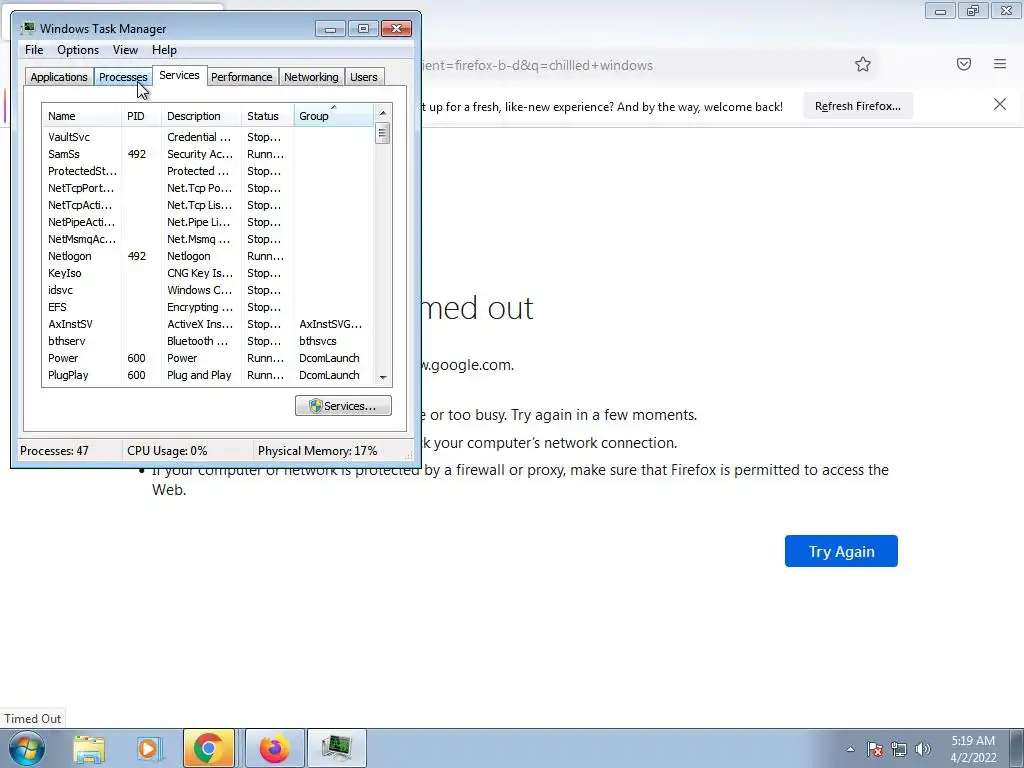Screen dimensions: 1024x768
Task: Select the NetPipeActi... service row
Action: [x=208, y=222]
